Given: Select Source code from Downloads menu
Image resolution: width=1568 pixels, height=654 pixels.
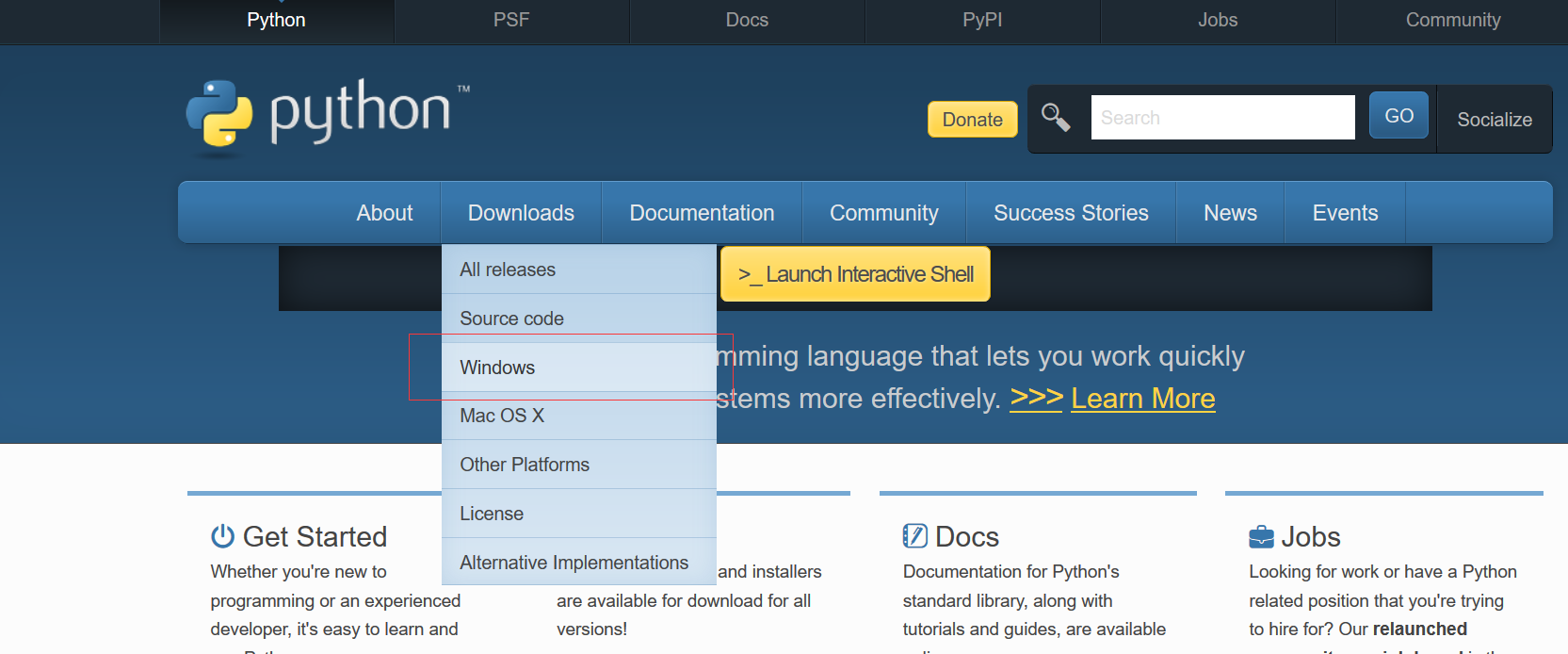Looking at the screenshot, I should [x=579, y=319].
